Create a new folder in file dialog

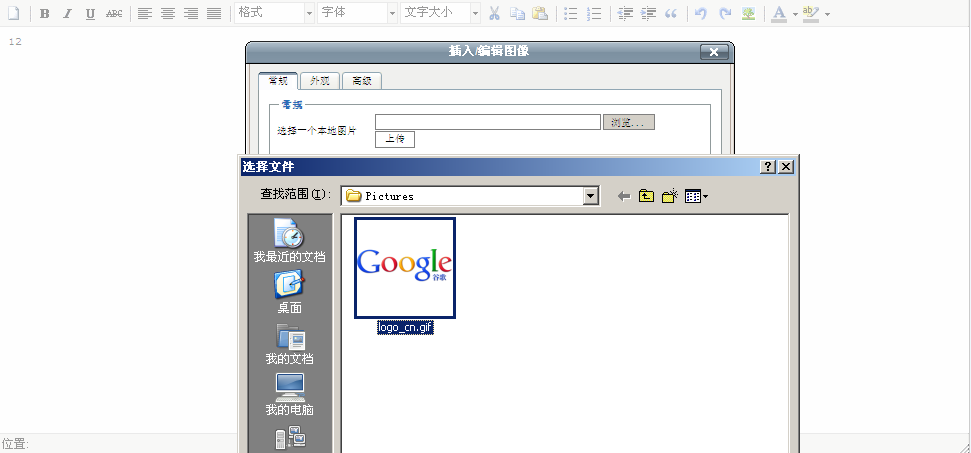point(669,196)
